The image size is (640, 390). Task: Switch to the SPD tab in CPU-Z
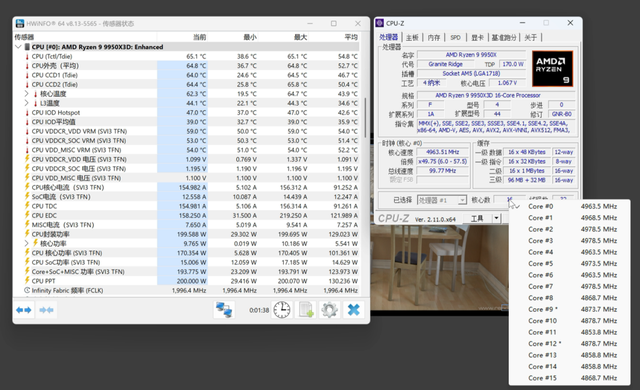tap(456, 38)
